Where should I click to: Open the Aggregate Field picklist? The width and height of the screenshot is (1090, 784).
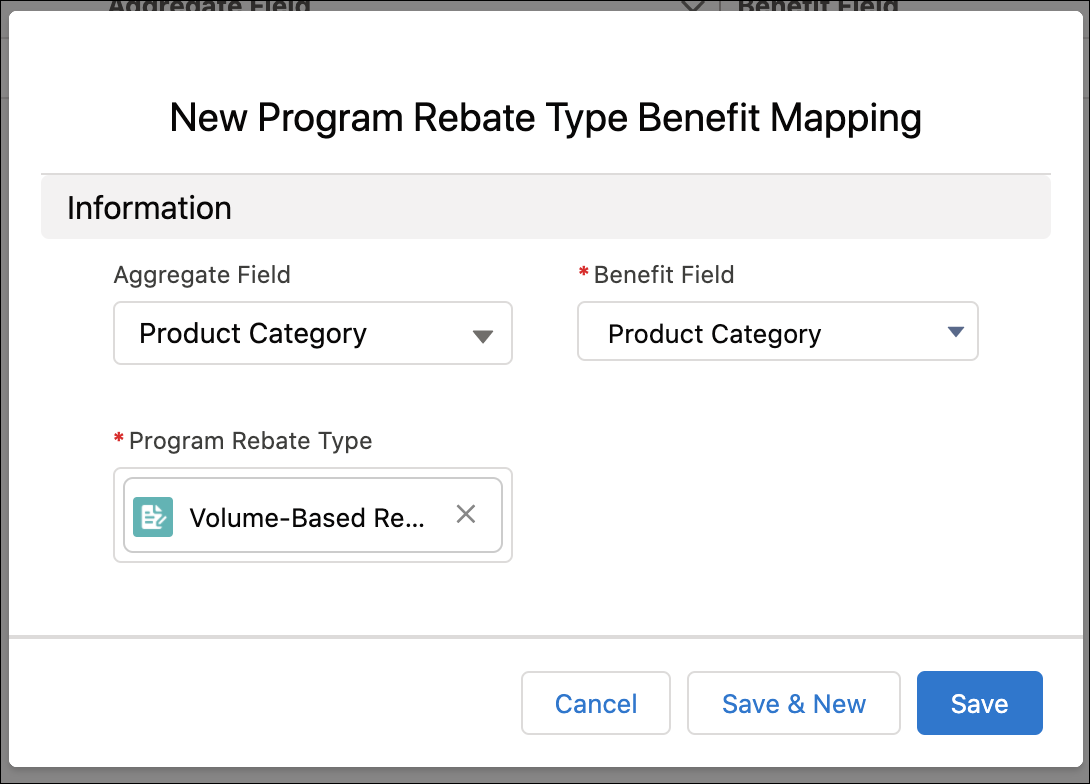(x=313, y=333)
